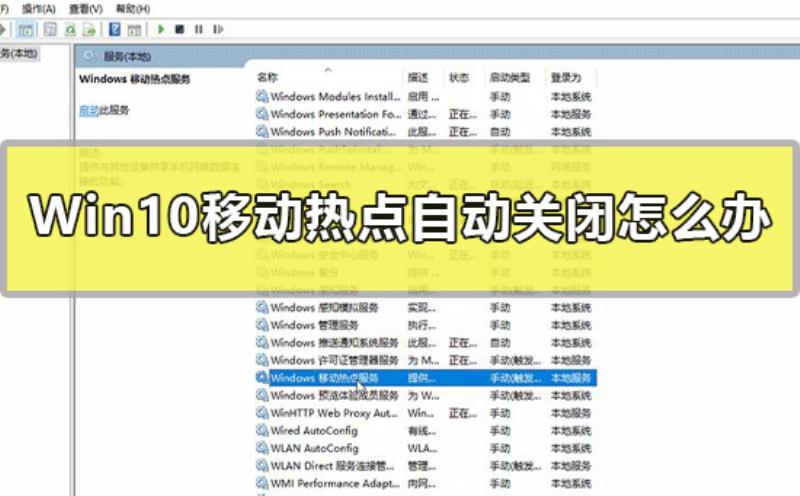Select the WLAN Direct 服务连接管... service name
The image size is (800, 496).
(x=332, y=465)
